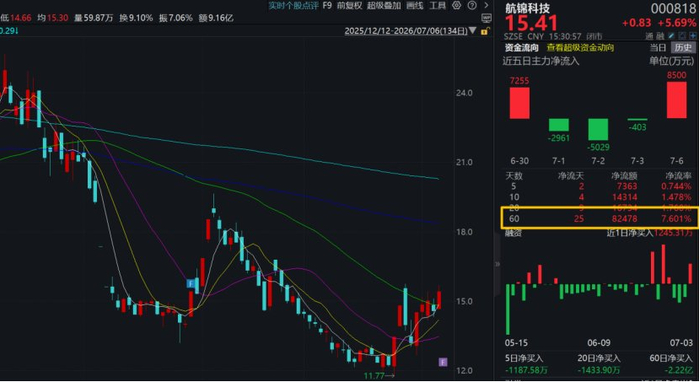700x382 pixels.
Task: Click the panel collapse handle beside the chart
Action: (x=497, y=264)
